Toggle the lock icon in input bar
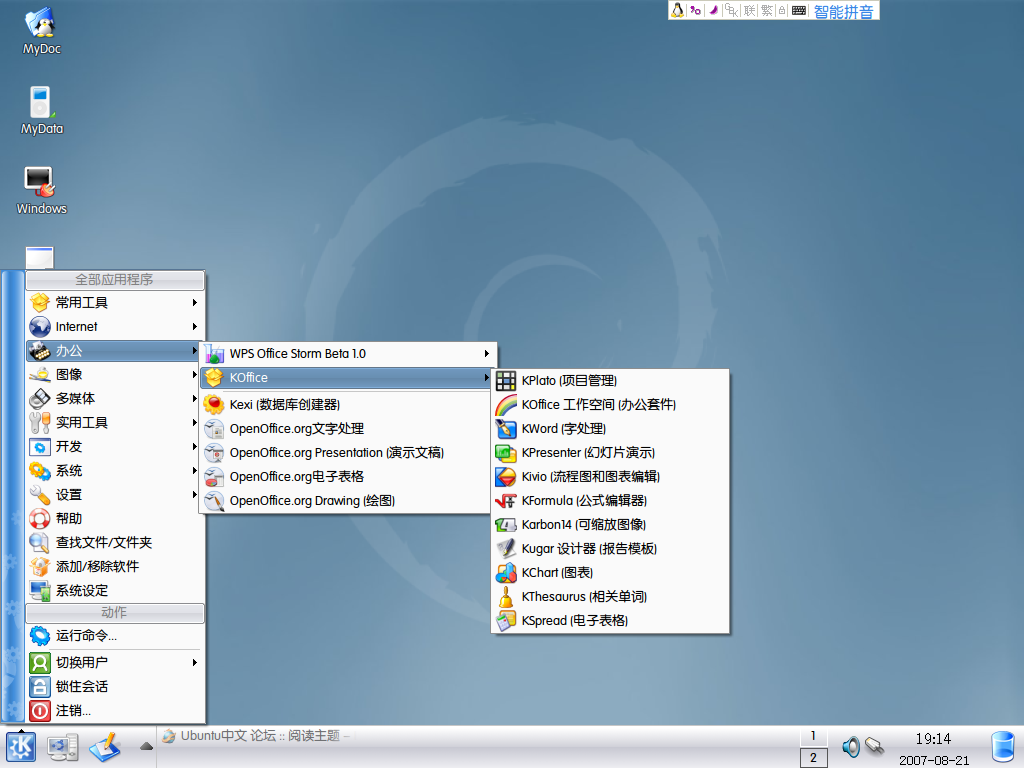This screenshot has height=768, width=1024. (782, 10)
